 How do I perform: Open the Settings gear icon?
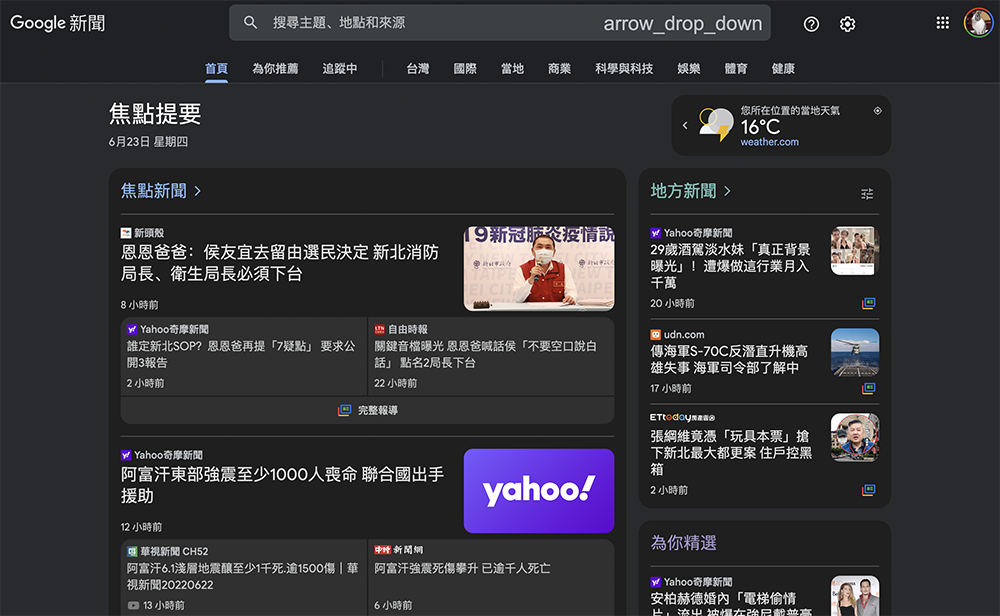847,24
